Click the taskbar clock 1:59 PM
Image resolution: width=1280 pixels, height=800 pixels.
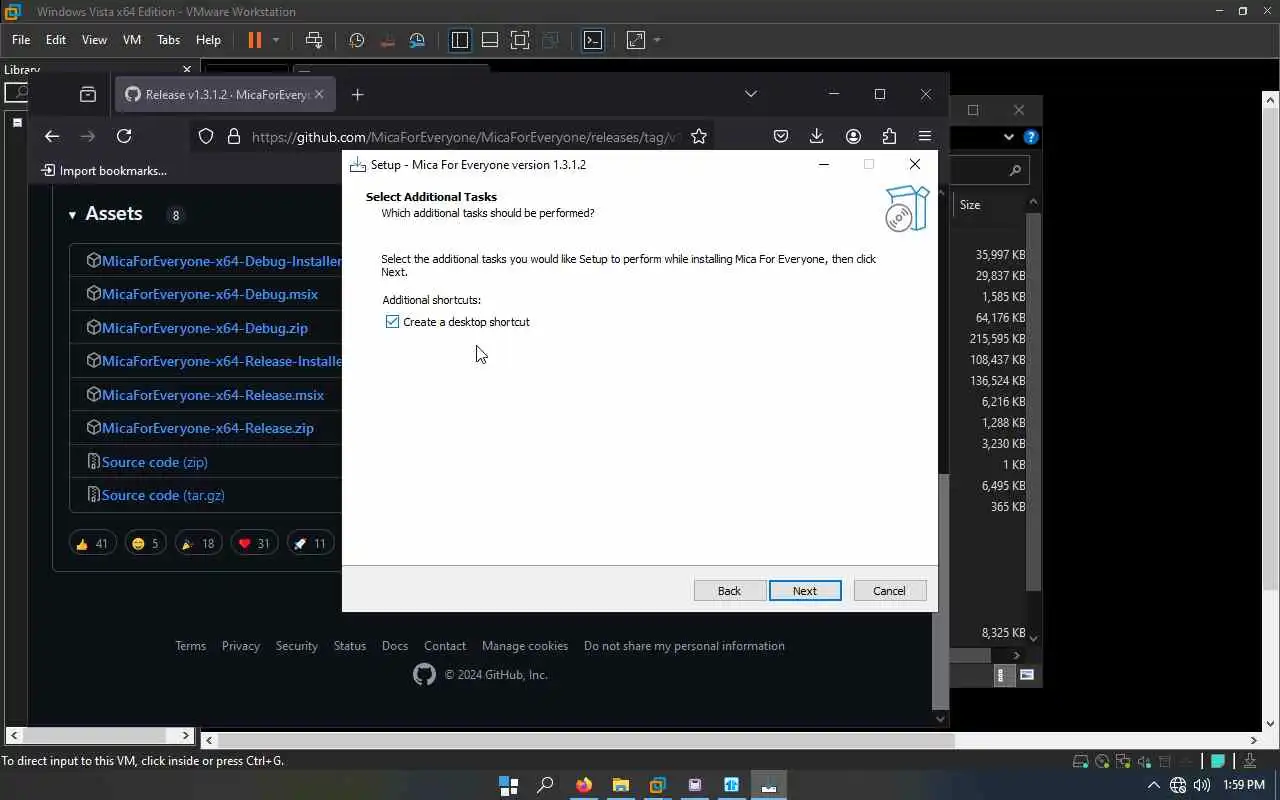1244,785
